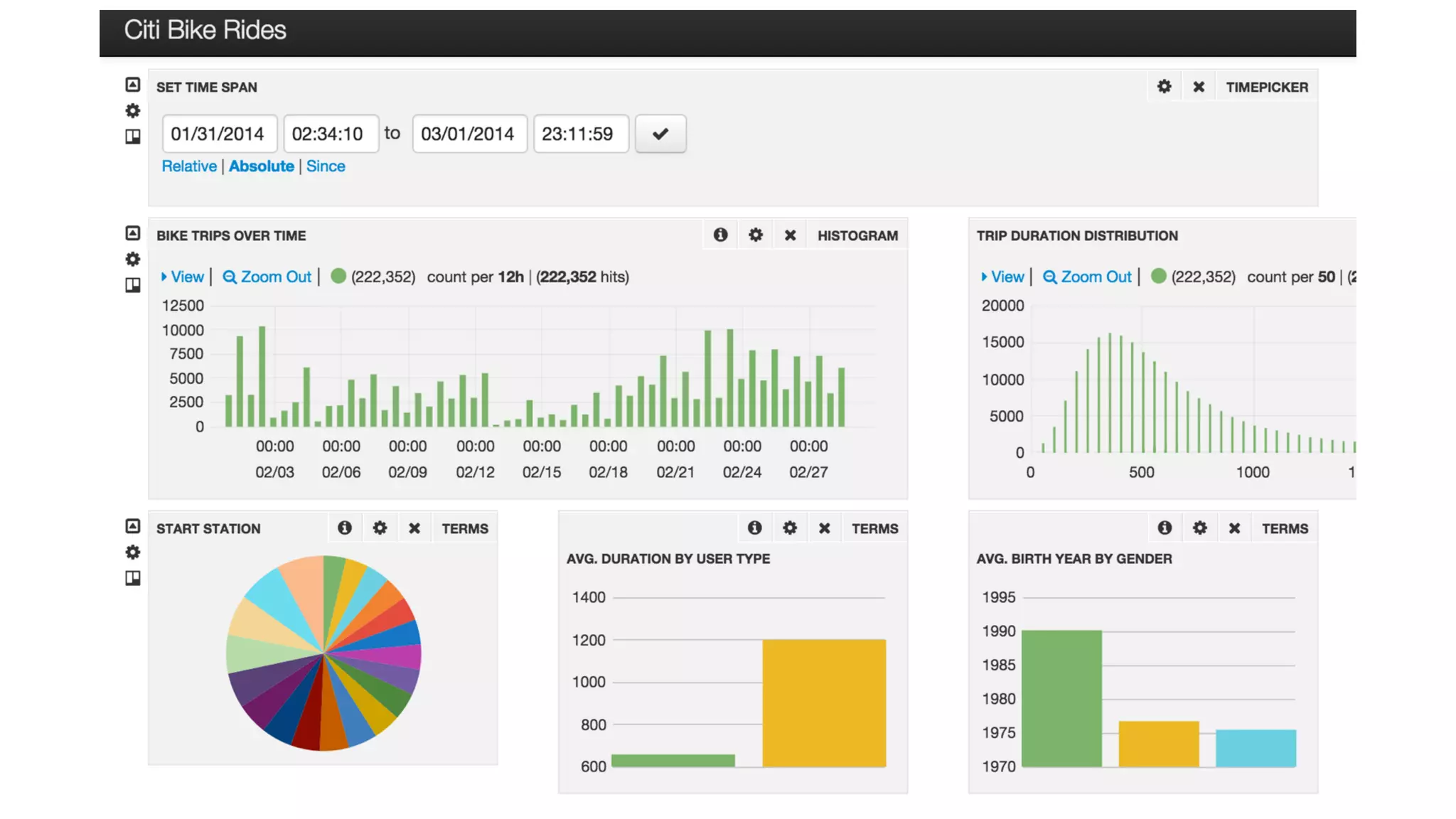This screenshot has height=819, width=1456.
Task: Switch time mode to Since
Action: coord(326,166)
